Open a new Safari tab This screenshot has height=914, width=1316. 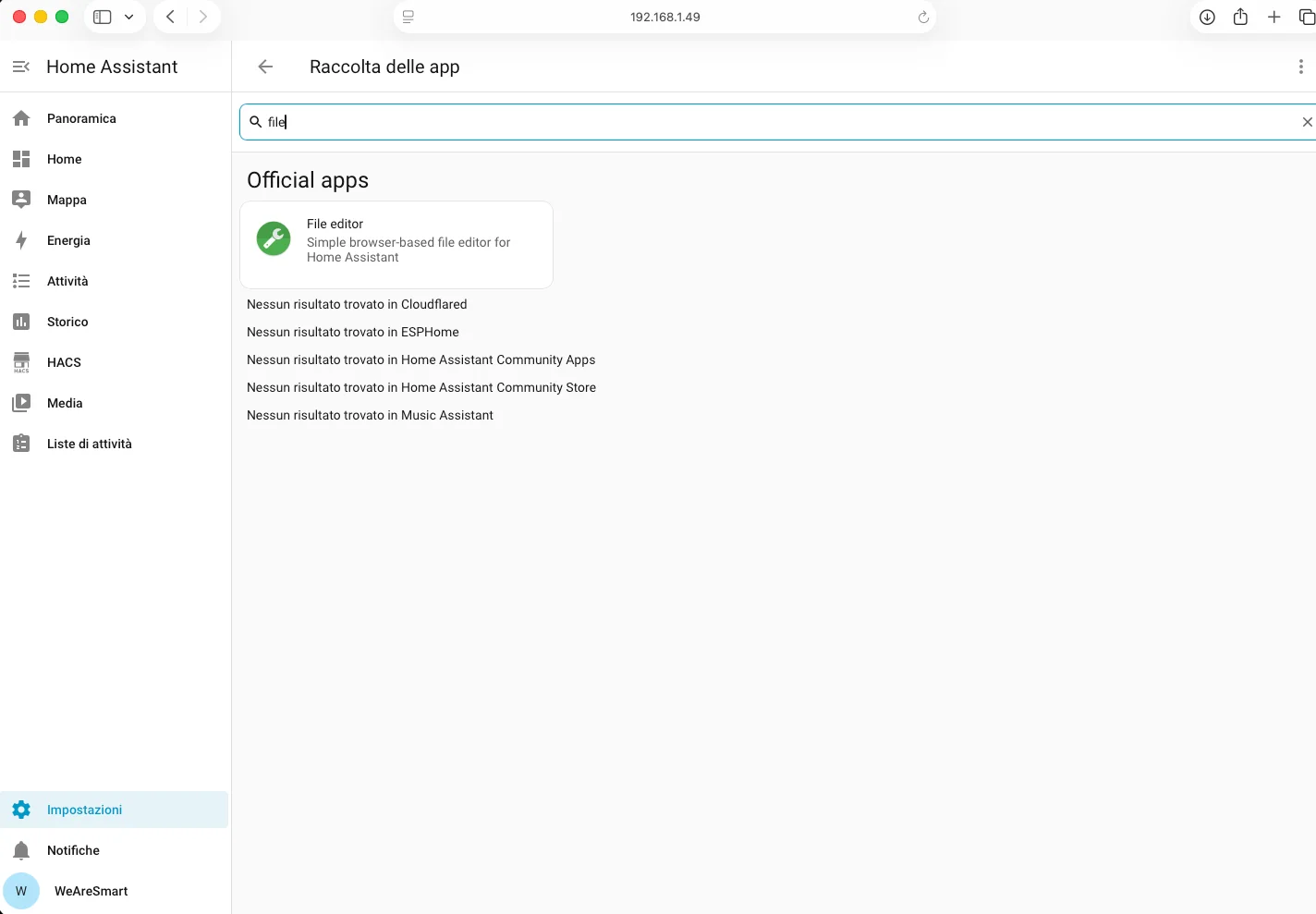(1273, 17)
